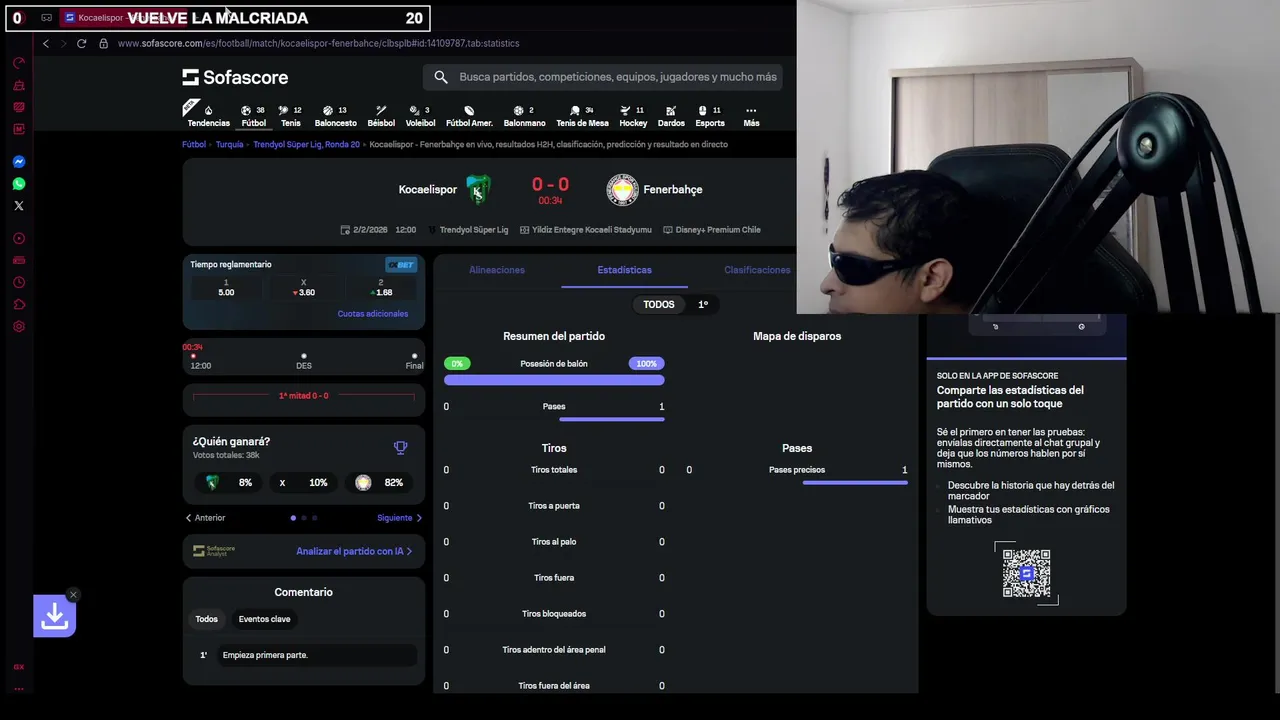Screen dimensions: 1280x720
Task: Vote draw X 10%
Action: [x=304, y=482]
